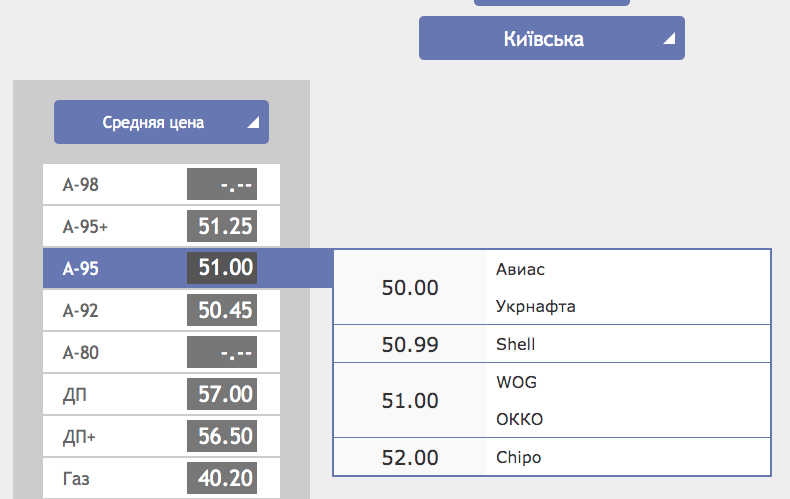Click the 50.99 price cell
The width and height of the screenshot is (790, 499).
410,344
